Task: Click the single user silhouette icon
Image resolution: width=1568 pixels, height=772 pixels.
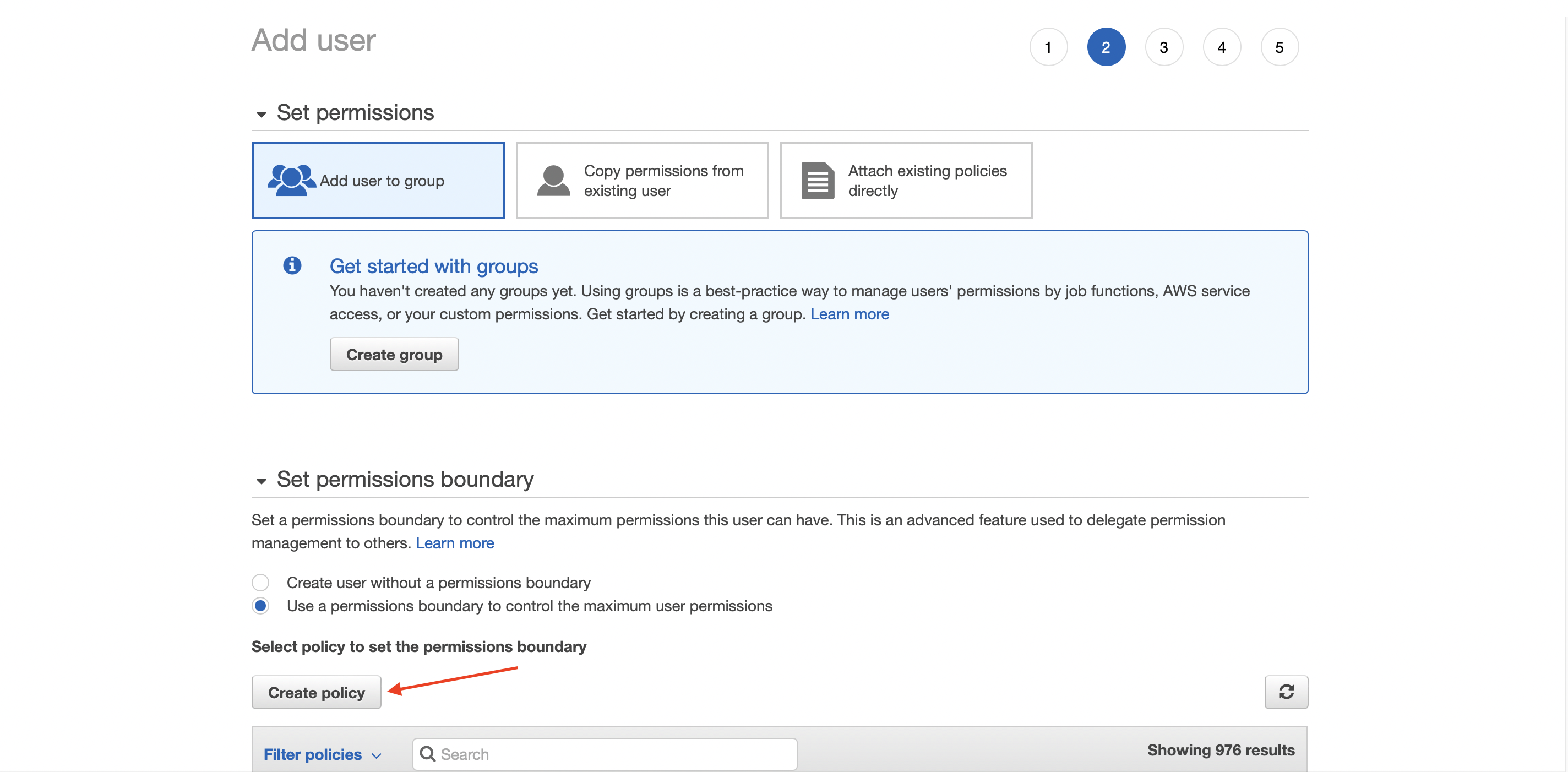Action: point(553,180)
